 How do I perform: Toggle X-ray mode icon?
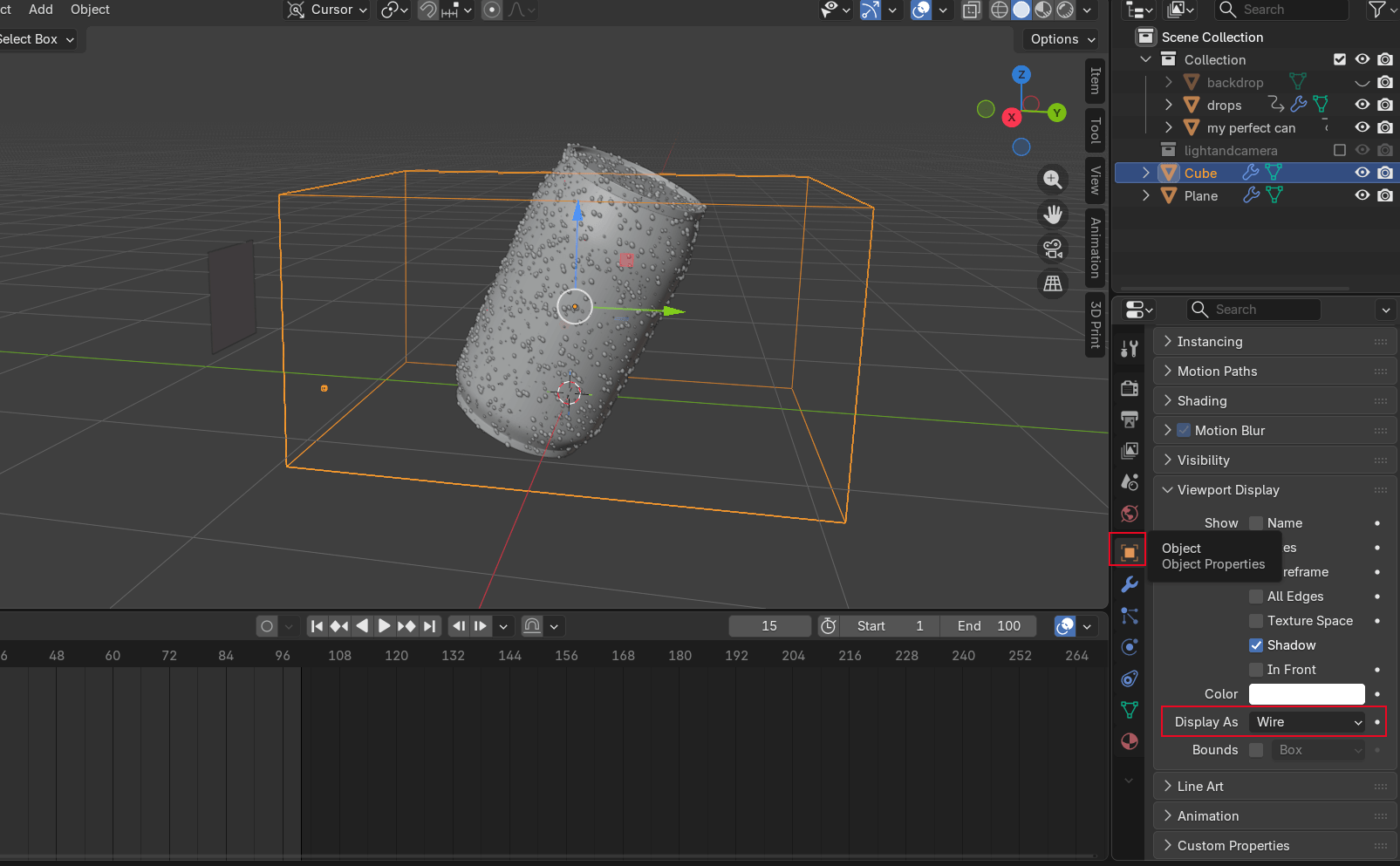point(971,10)
